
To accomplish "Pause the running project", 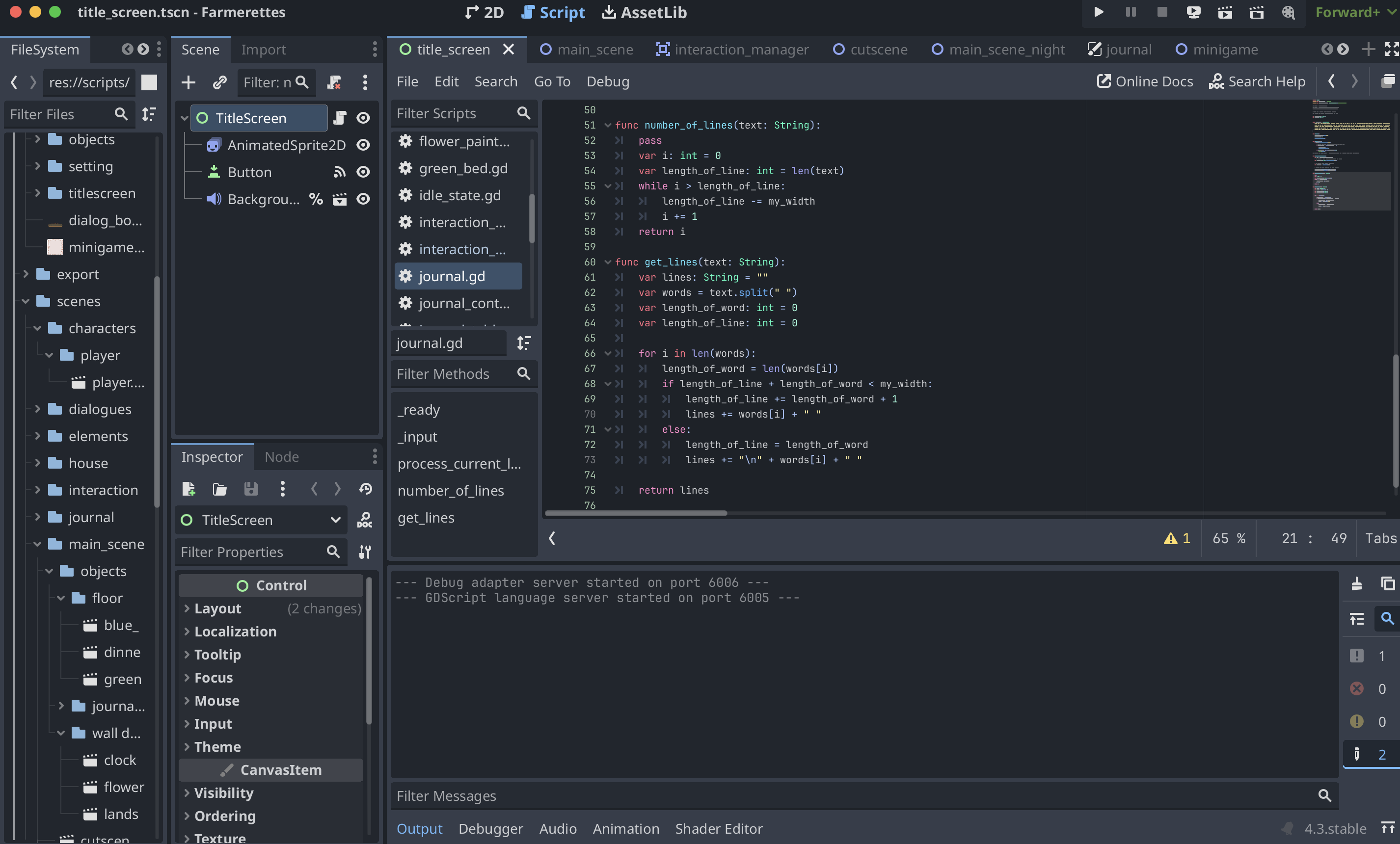I will (x=1130, y=12).
